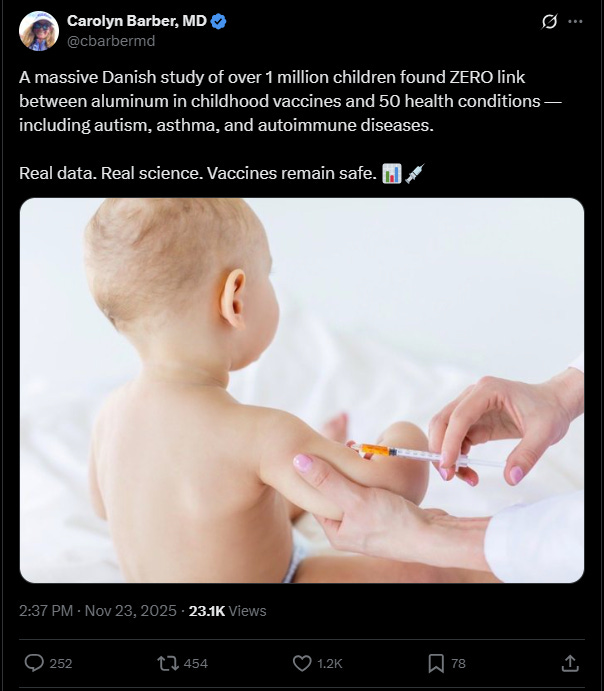
Task: Open the 2:37 PM · Nov 23, 2025 timestamp
Action: [98, 611]
